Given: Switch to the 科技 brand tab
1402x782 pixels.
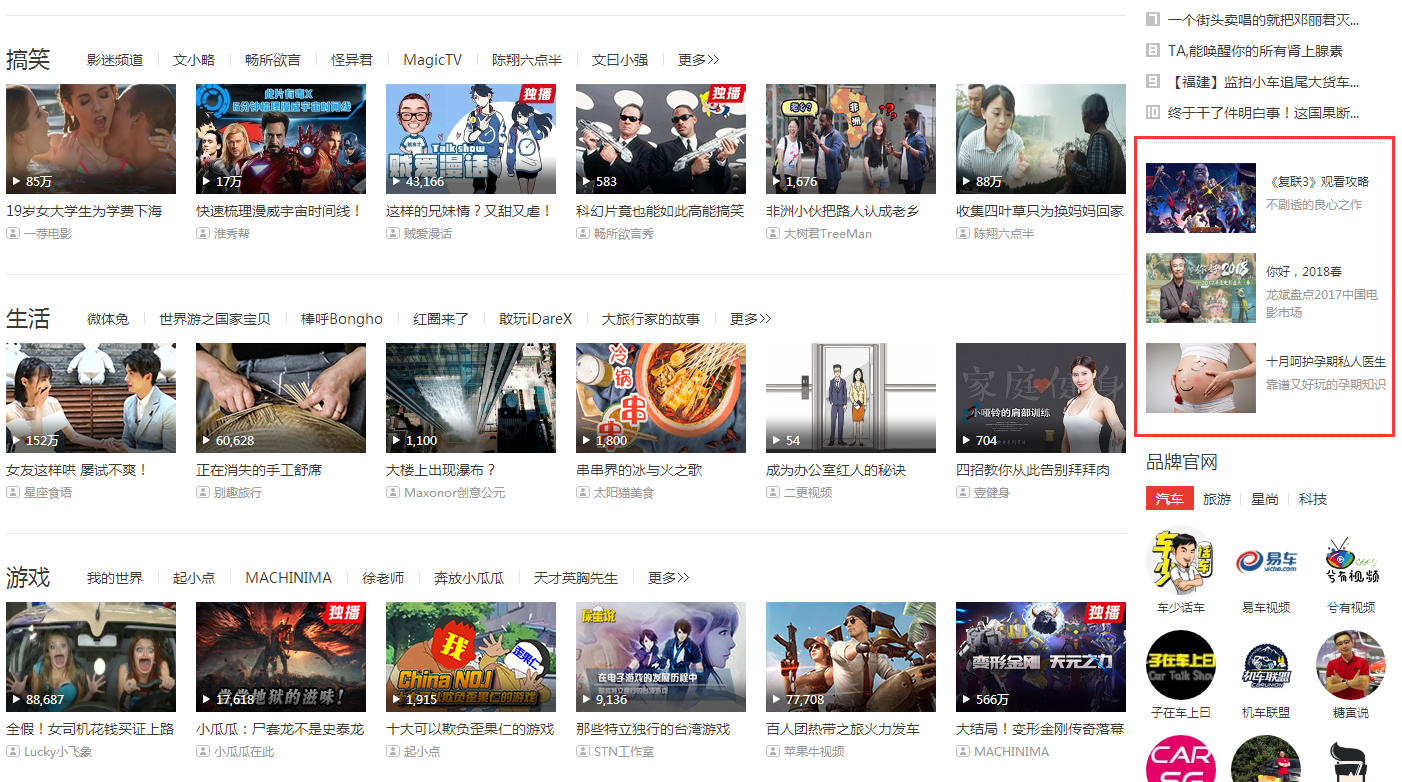Looking at the screenshot, I should (x=1312, y=499).
